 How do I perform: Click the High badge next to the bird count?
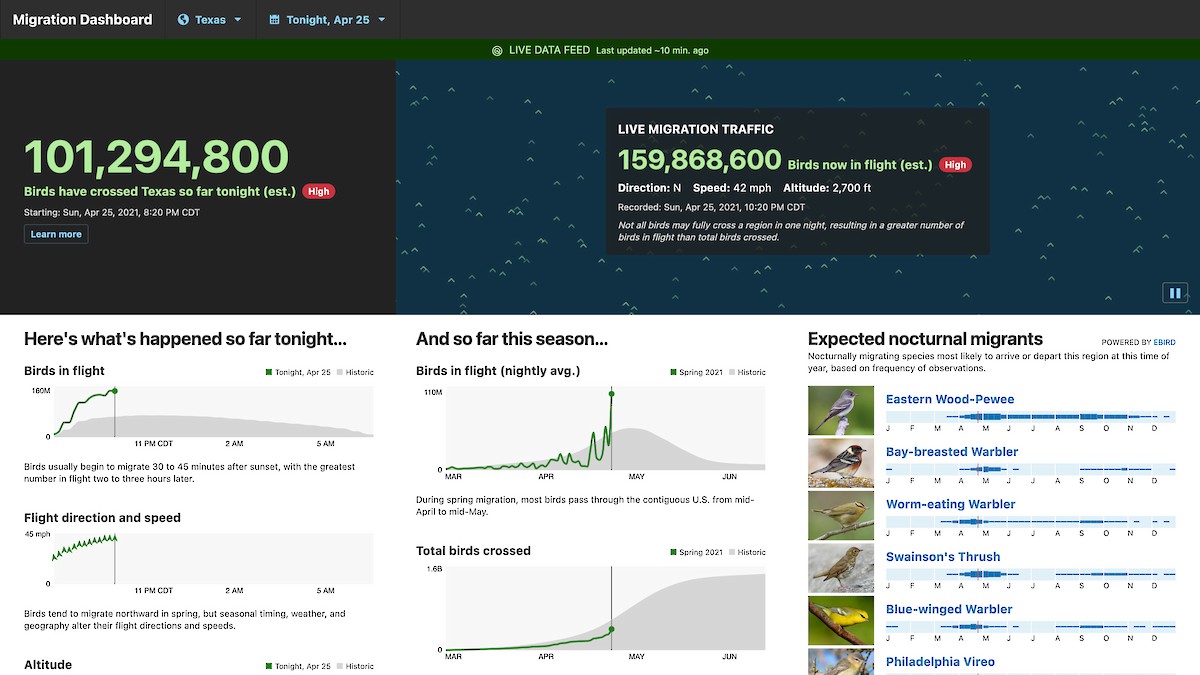[318, 191]
